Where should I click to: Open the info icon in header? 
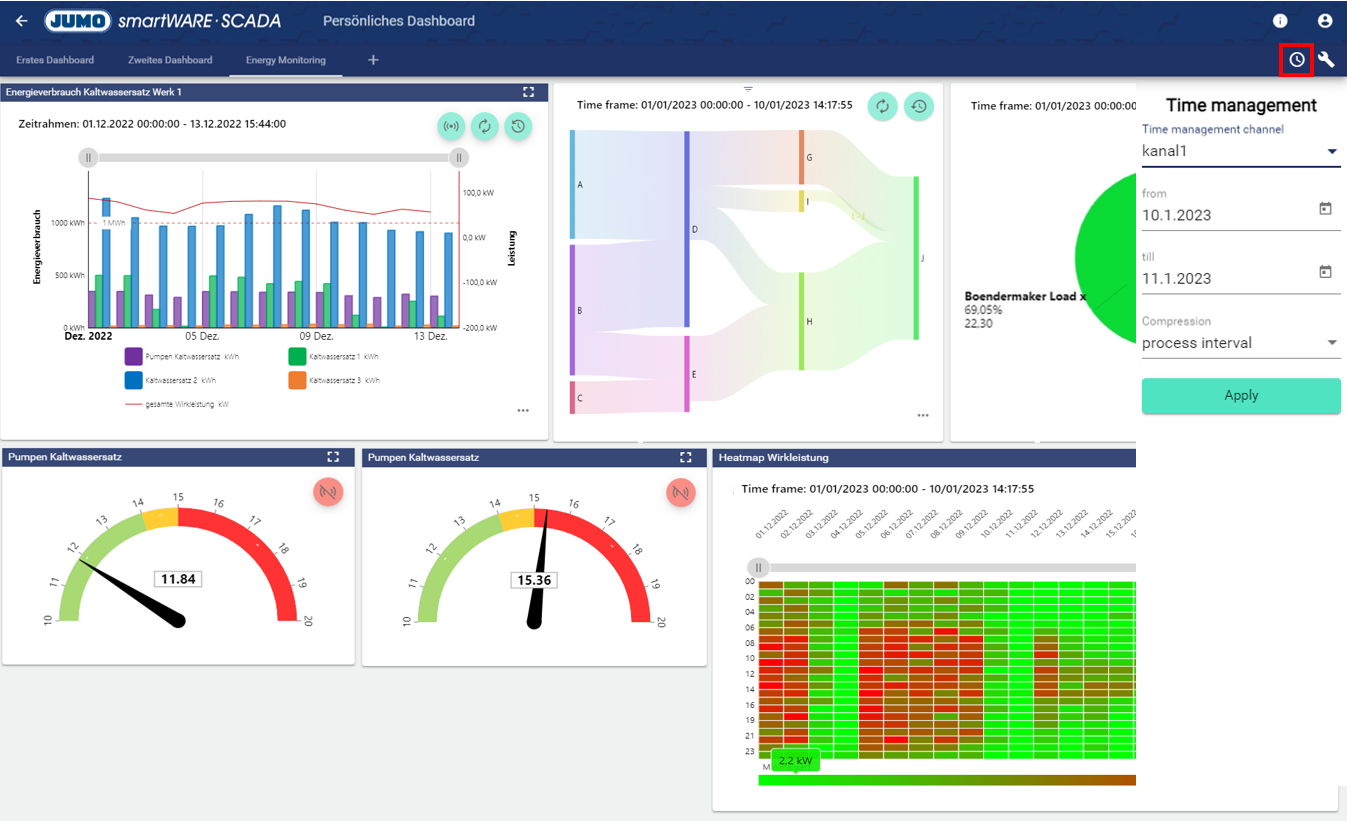1280,21
